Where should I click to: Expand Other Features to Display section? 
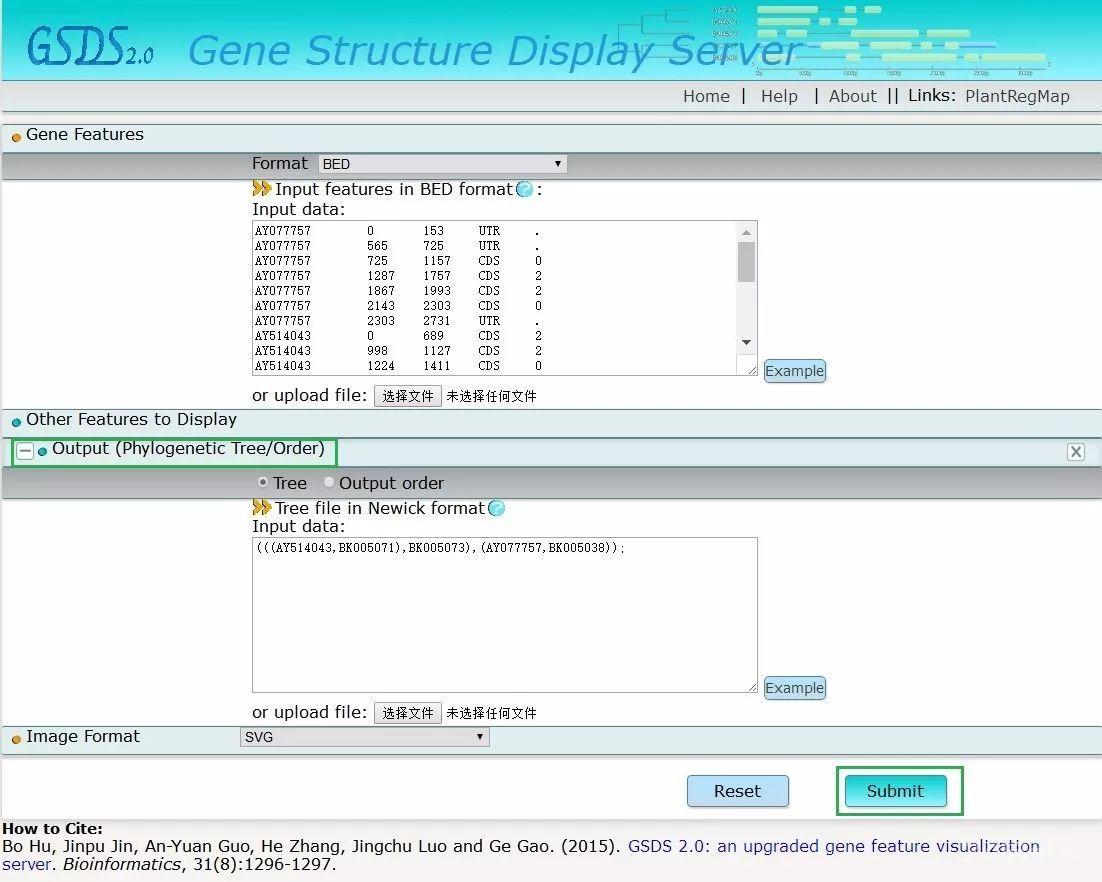131,420
